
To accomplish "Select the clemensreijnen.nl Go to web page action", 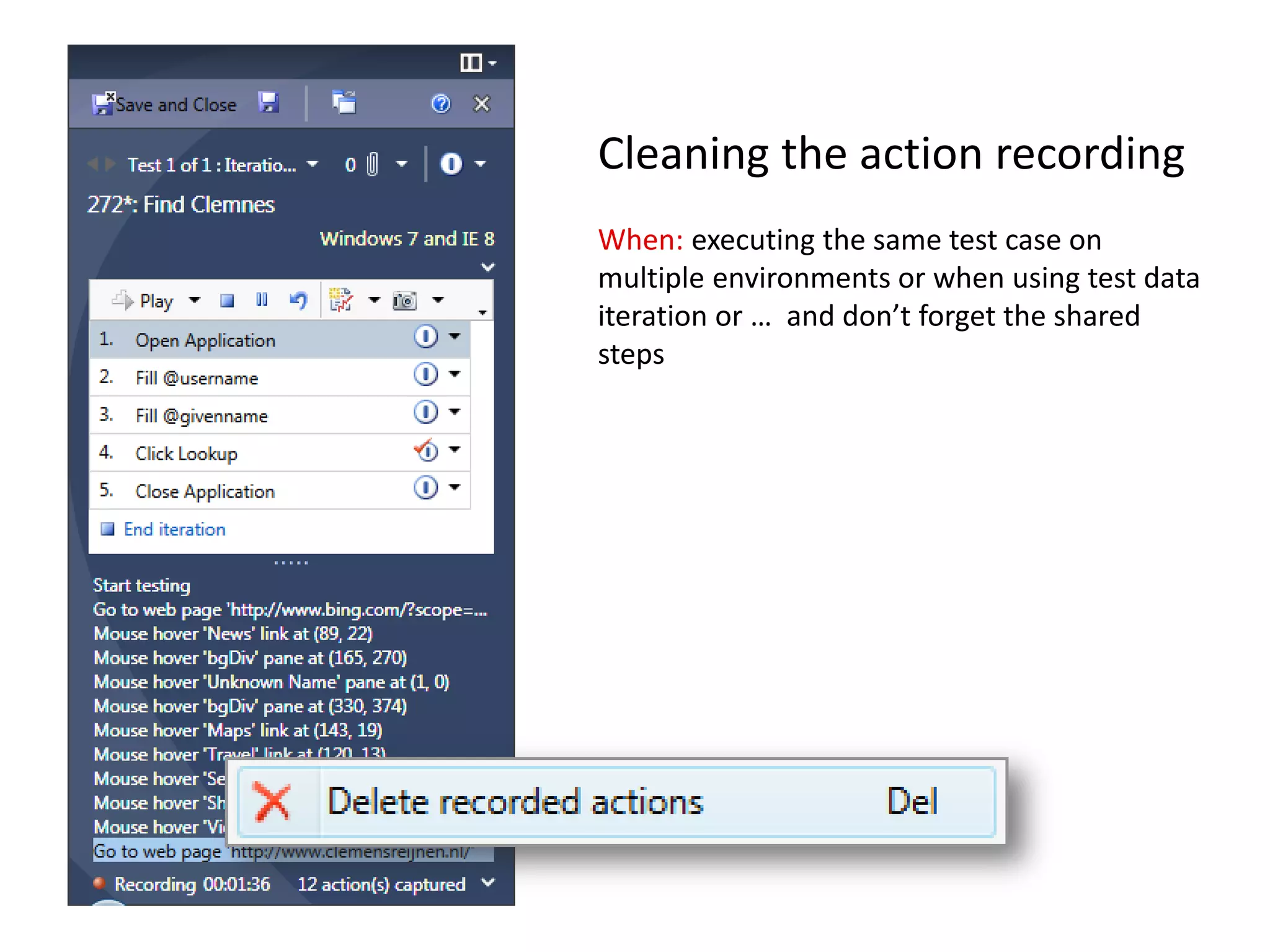I will [x=293, y=852].
